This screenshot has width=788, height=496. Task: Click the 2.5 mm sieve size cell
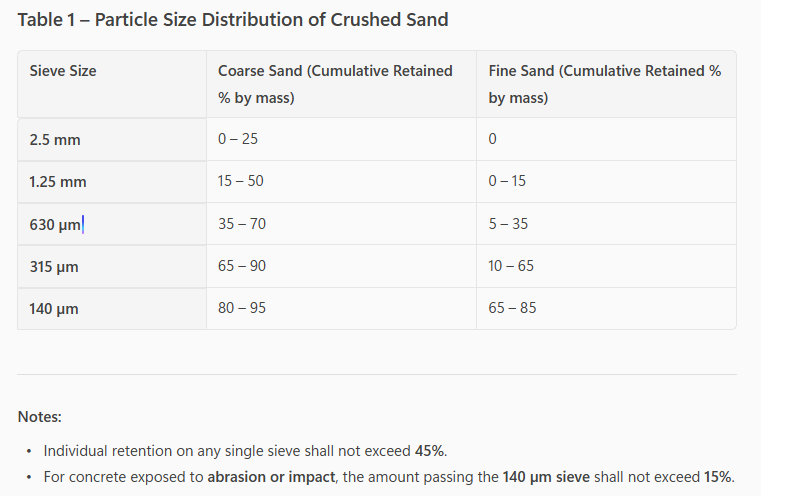[x=55, y=140]
